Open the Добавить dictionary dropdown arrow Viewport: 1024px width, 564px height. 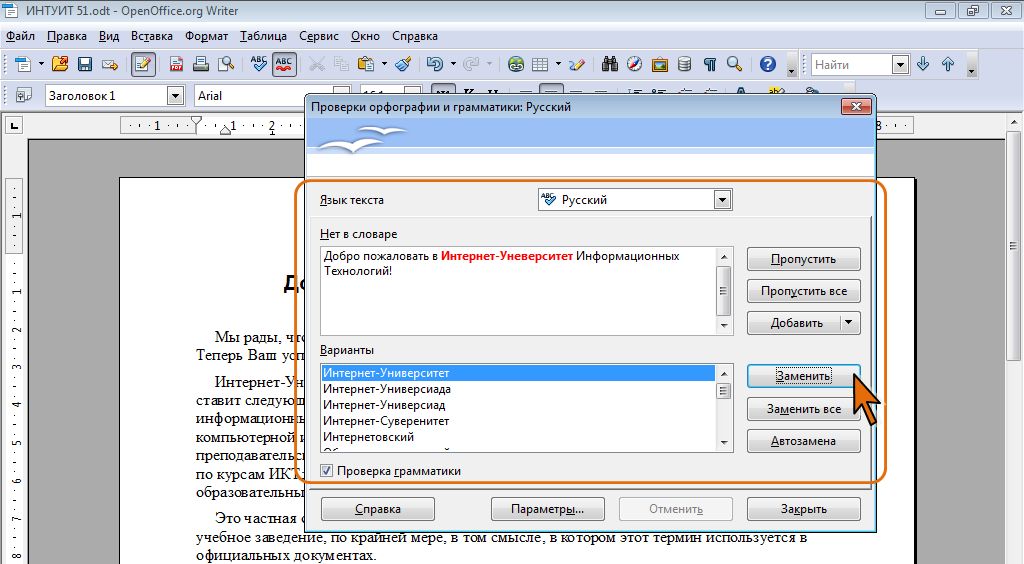(x=849, y=323)
